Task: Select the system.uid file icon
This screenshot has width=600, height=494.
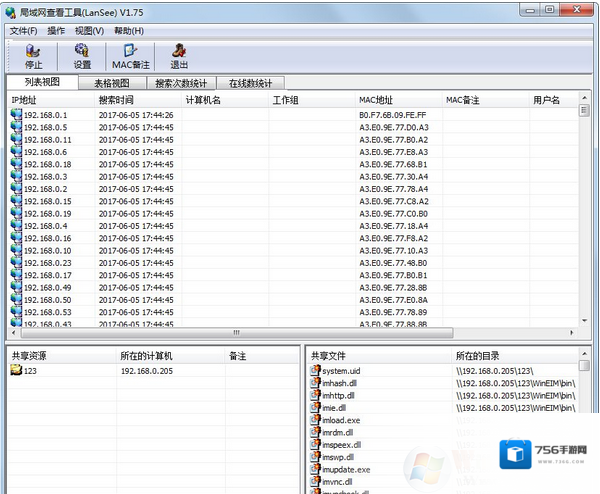Action: tap(315, 370)
